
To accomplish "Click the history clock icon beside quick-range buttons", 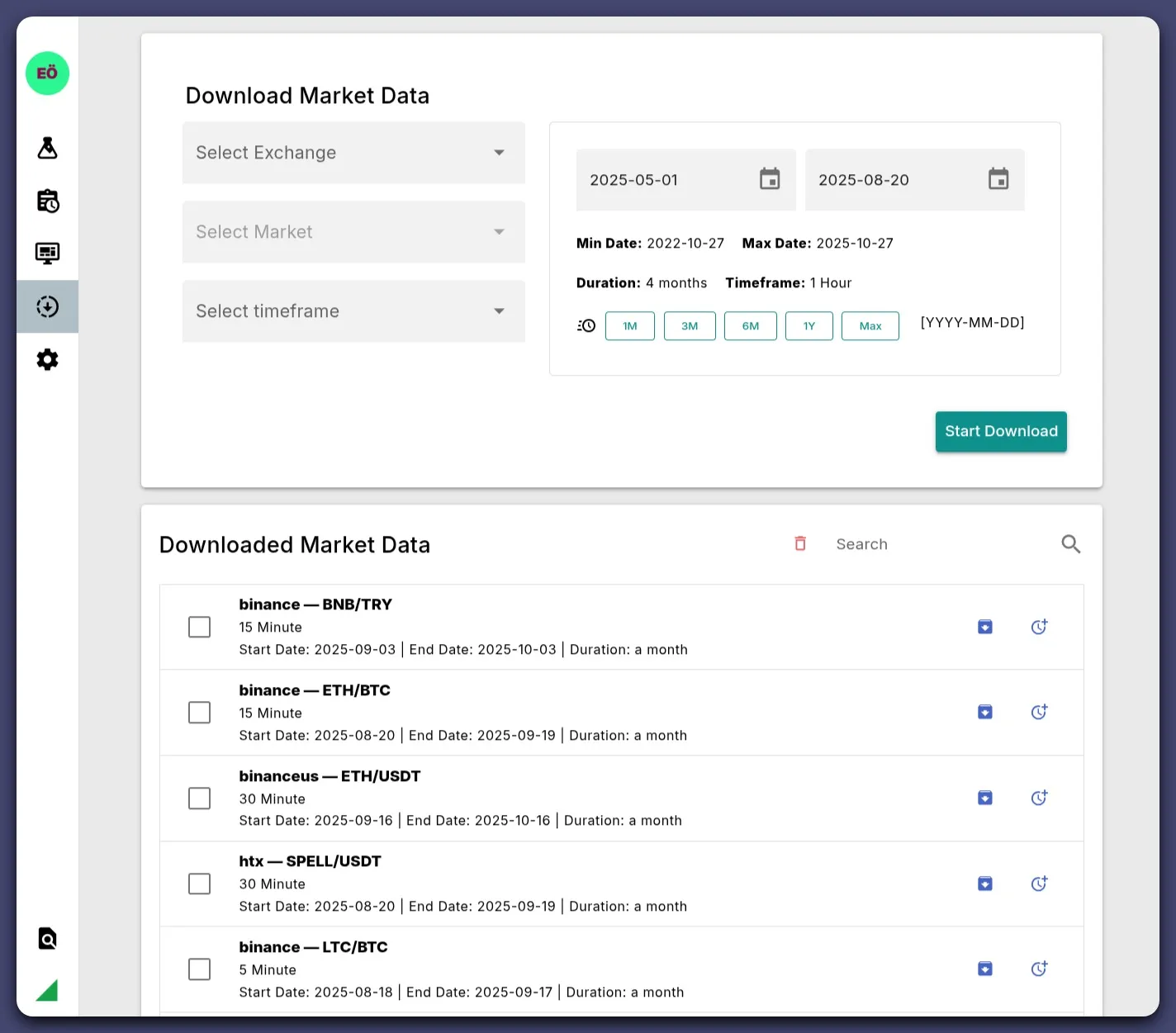I will tap(586, 325).
